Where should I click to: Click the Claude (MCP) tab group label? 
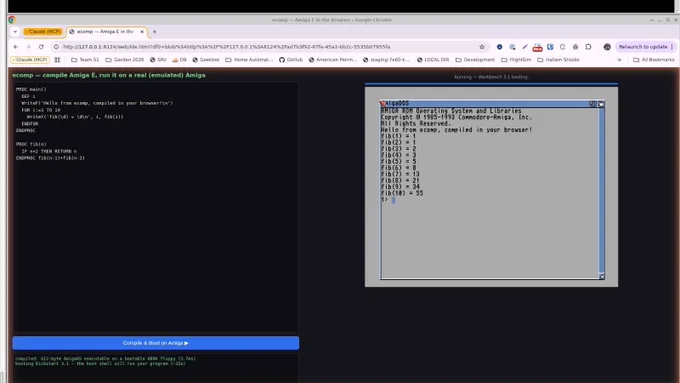click(x=43, y=32)
